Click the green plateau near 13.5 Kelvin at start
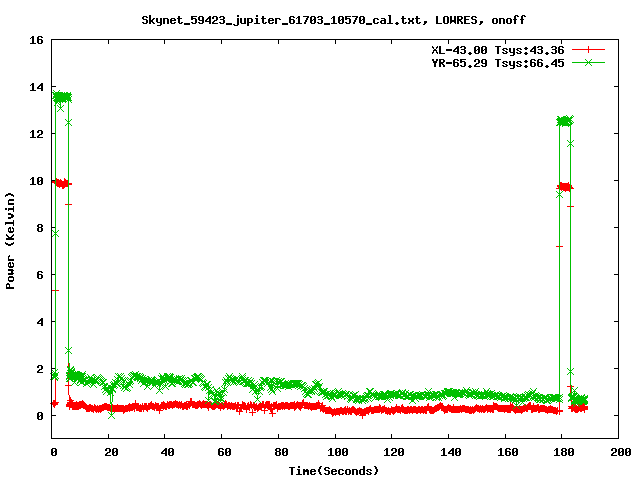Image resolution: width=640 pixels, height=480 pixels. 62,97
